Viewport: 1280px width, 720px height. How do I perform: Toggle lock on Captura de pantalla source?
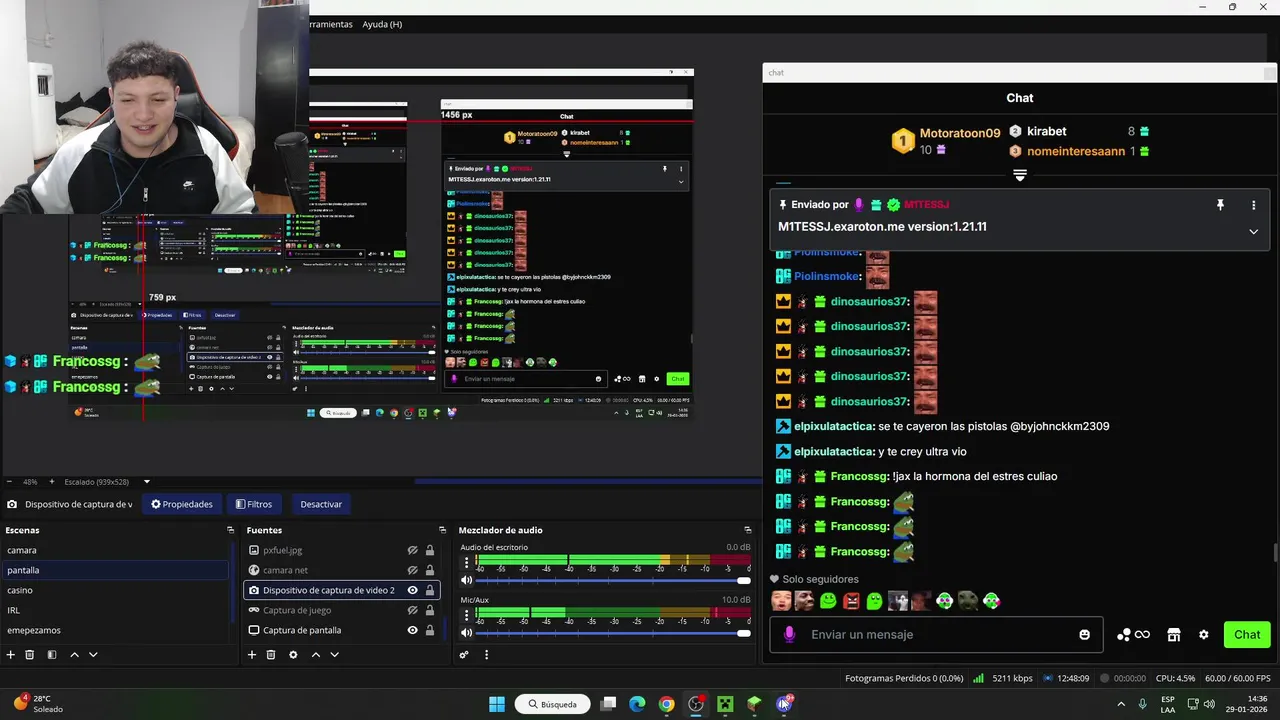coord(430,630)
